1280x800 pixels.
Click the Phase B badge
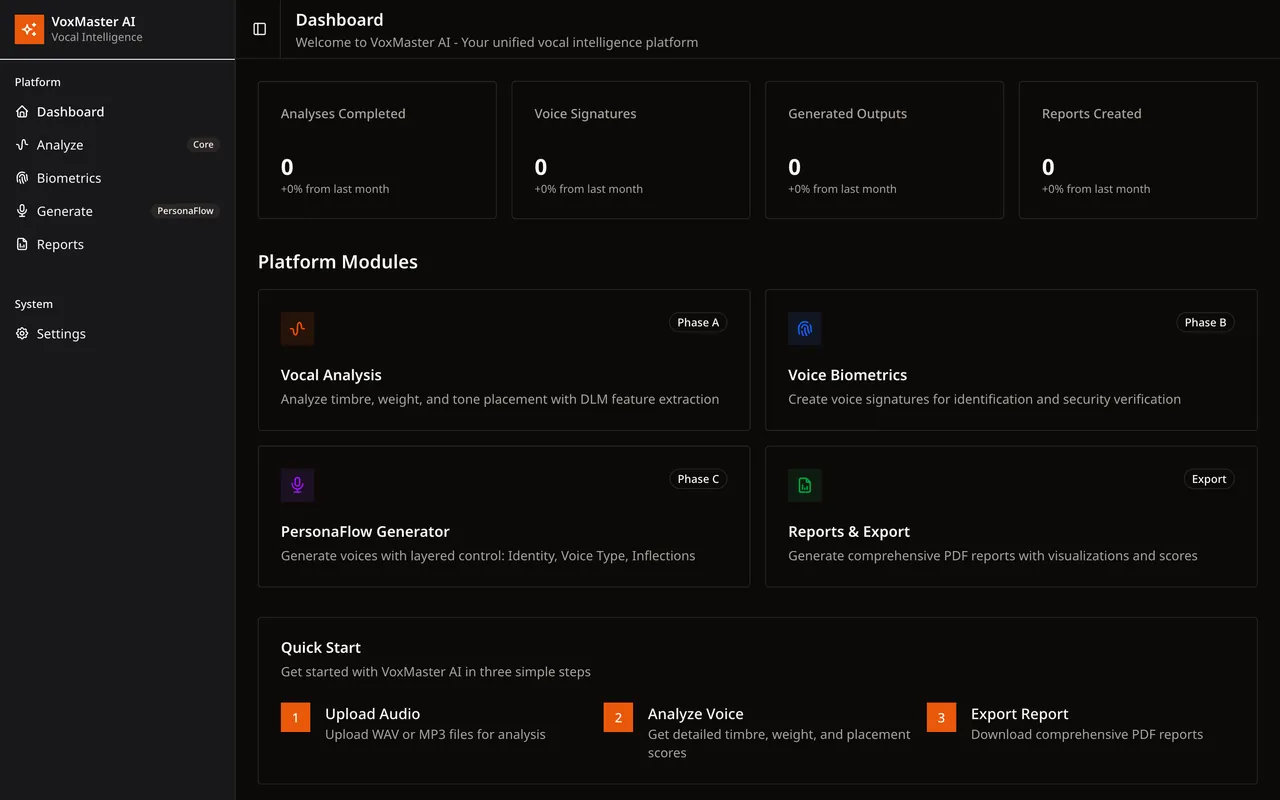coord(1205,322)
